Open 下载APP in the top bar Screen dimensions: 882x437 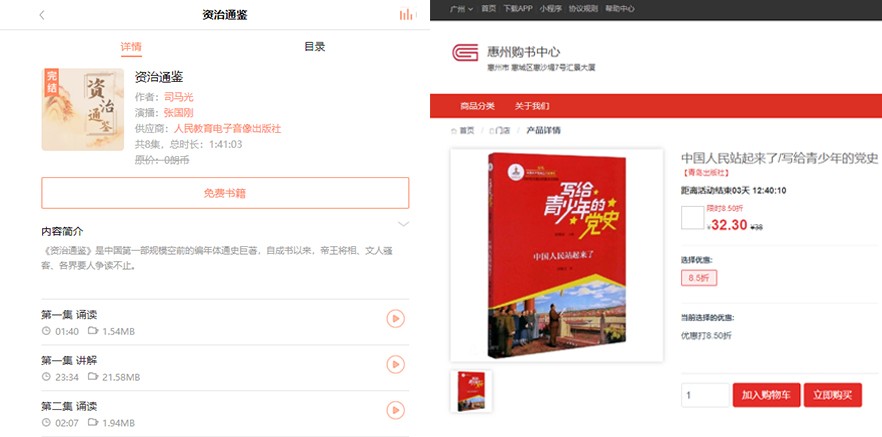tap(518, 8)
